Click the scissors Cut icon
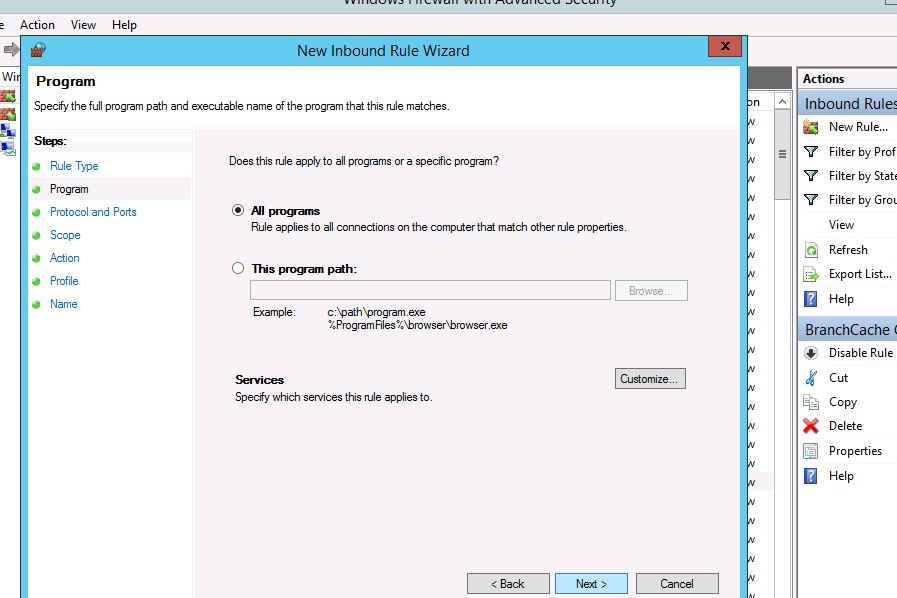The height and width of the screenshot is (598, 897). [x=811, y=378]
